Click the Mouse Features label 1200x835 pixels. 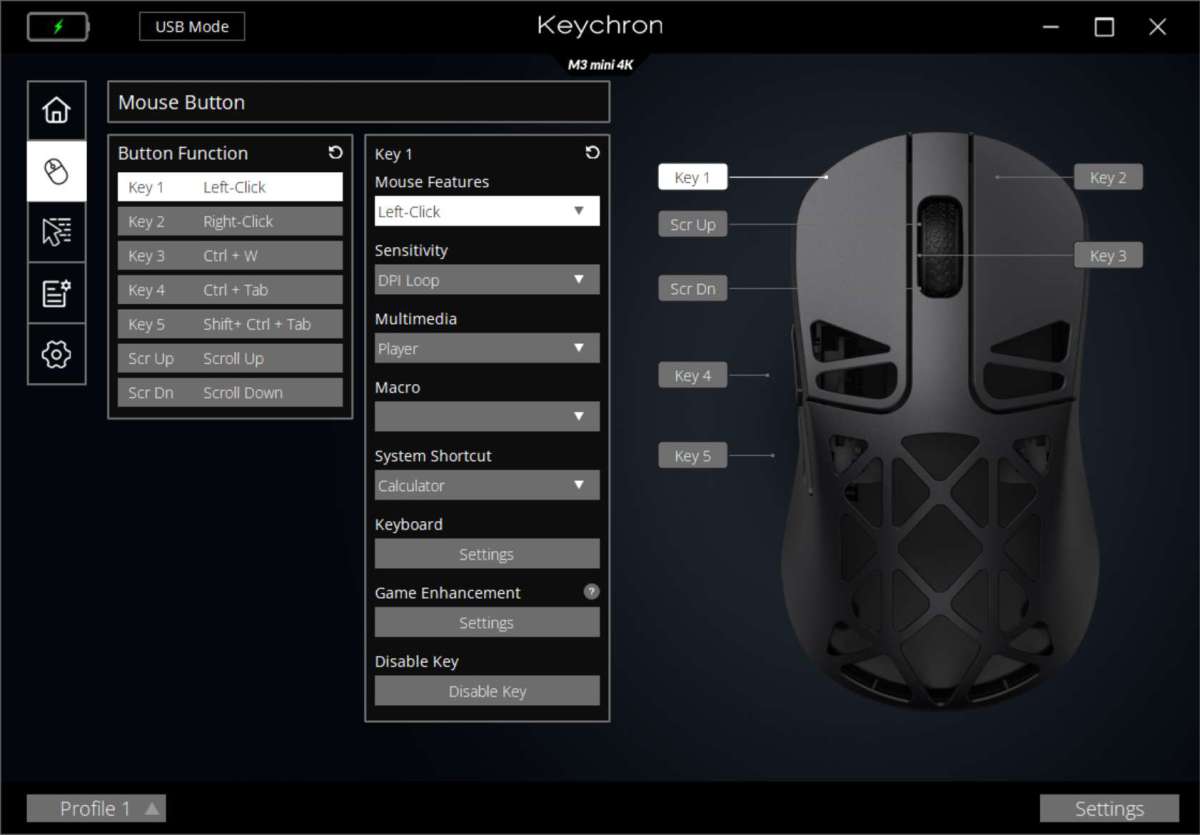[x=432, y=182]
